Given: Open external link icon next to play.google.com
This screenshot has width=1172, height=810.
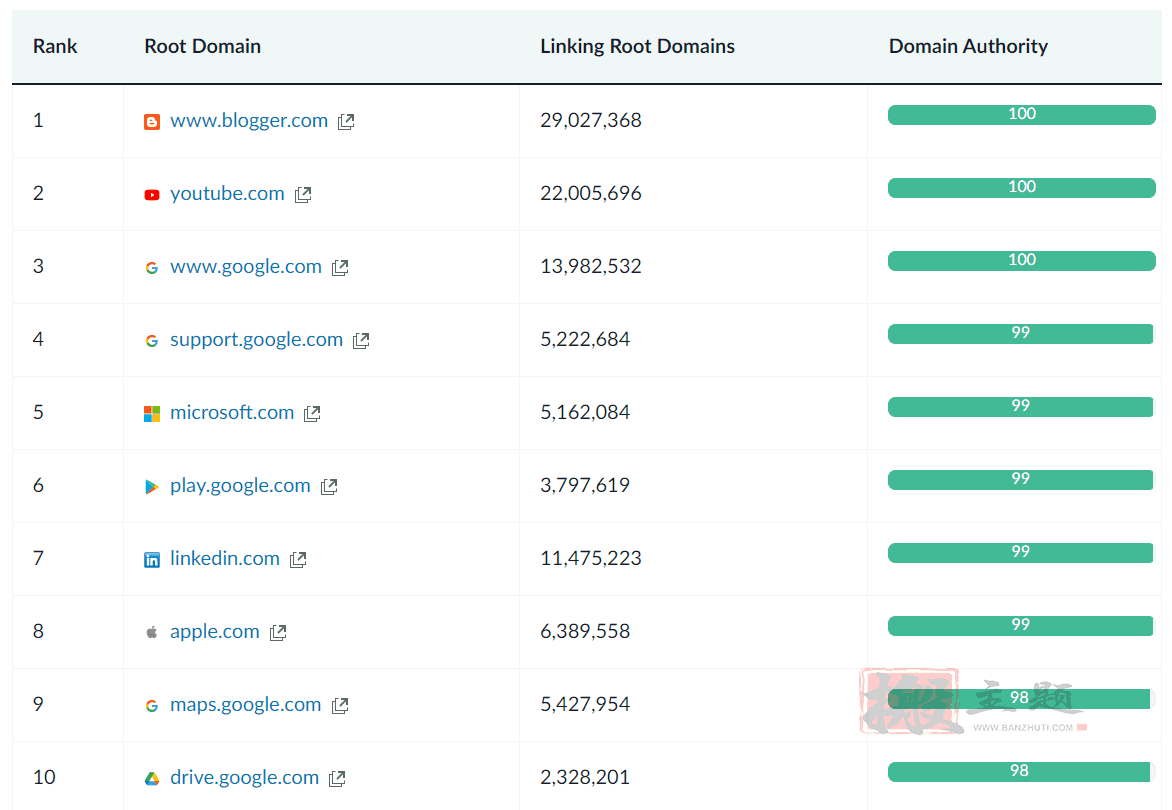Looking at the screenshot, I should (x=329, y=487).
